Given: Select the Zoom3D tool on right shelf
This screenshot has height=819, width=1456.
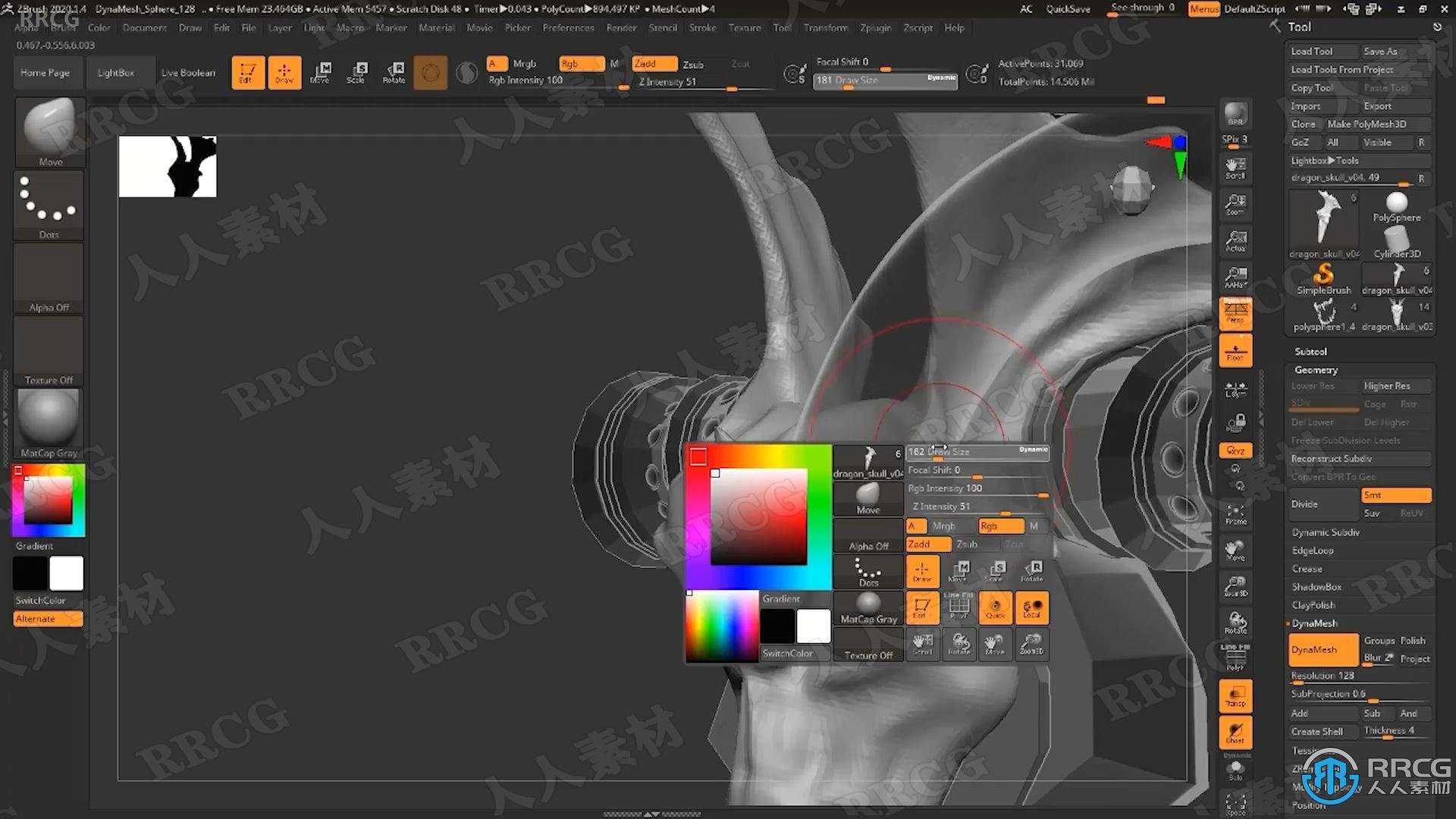Looking at the screenshot, I should 1235,586.
